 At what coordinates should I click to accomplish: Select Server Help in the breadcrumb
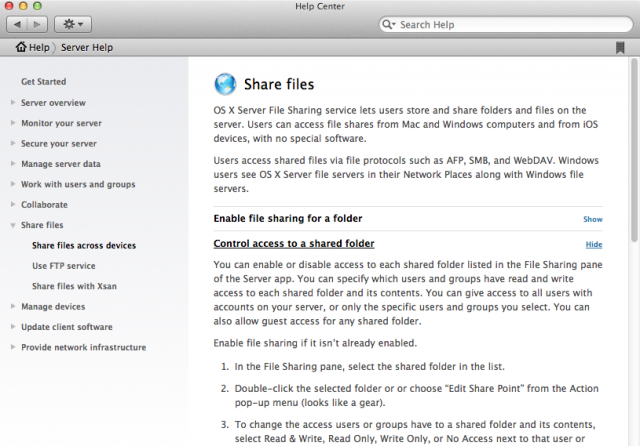pos(87,48)
